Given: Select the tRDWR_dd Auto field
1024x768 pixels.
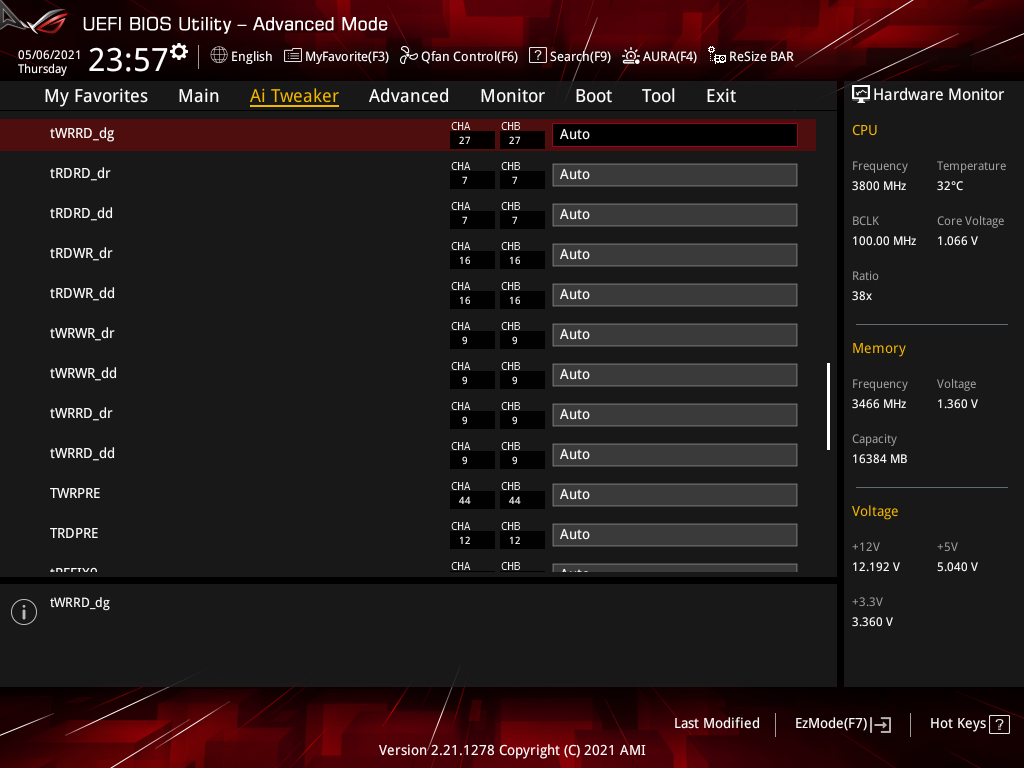Looking at the screenshot, I should tap(675, 295).
